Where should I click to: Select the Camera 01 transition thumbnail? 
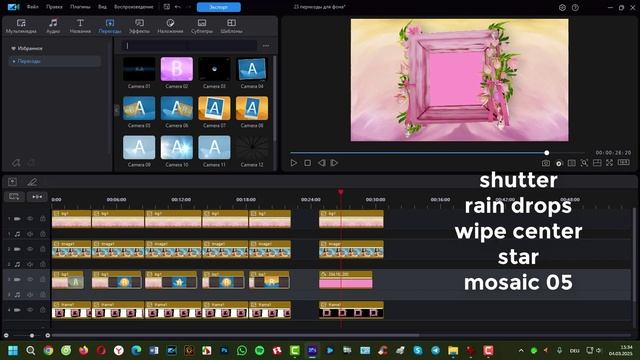[x=139, y=69]
